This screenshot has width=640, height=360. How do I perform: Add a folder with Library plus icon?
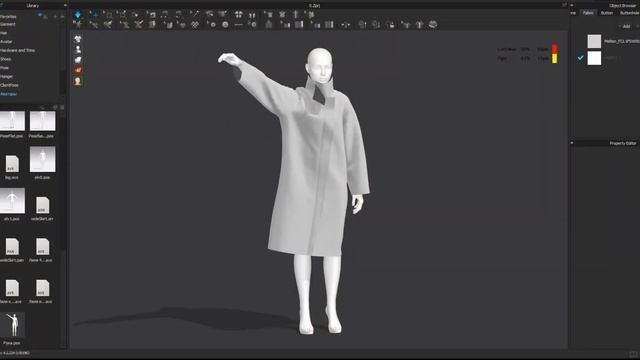tap(56, 17)
